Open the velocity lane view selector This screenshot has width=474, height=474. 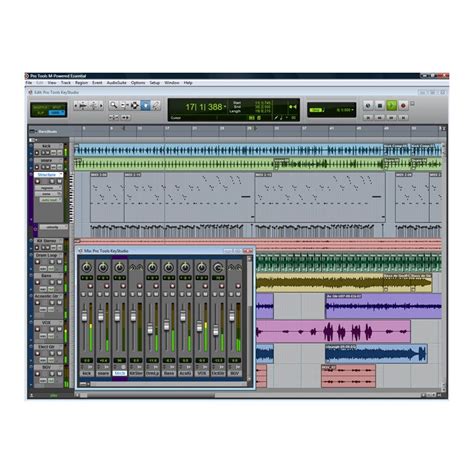coord(53,227)
